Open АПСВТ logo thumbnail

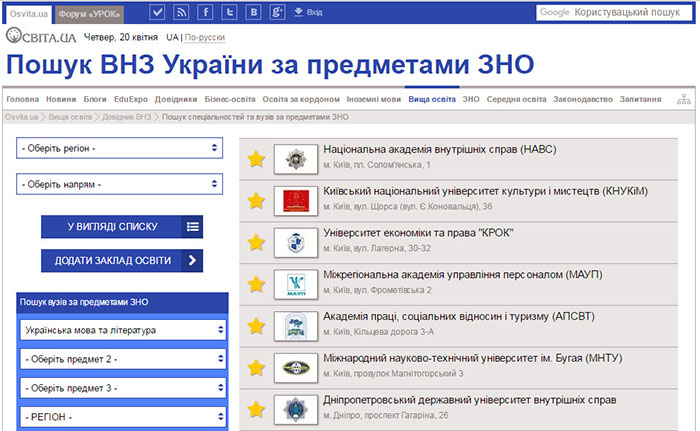[296, 326]
